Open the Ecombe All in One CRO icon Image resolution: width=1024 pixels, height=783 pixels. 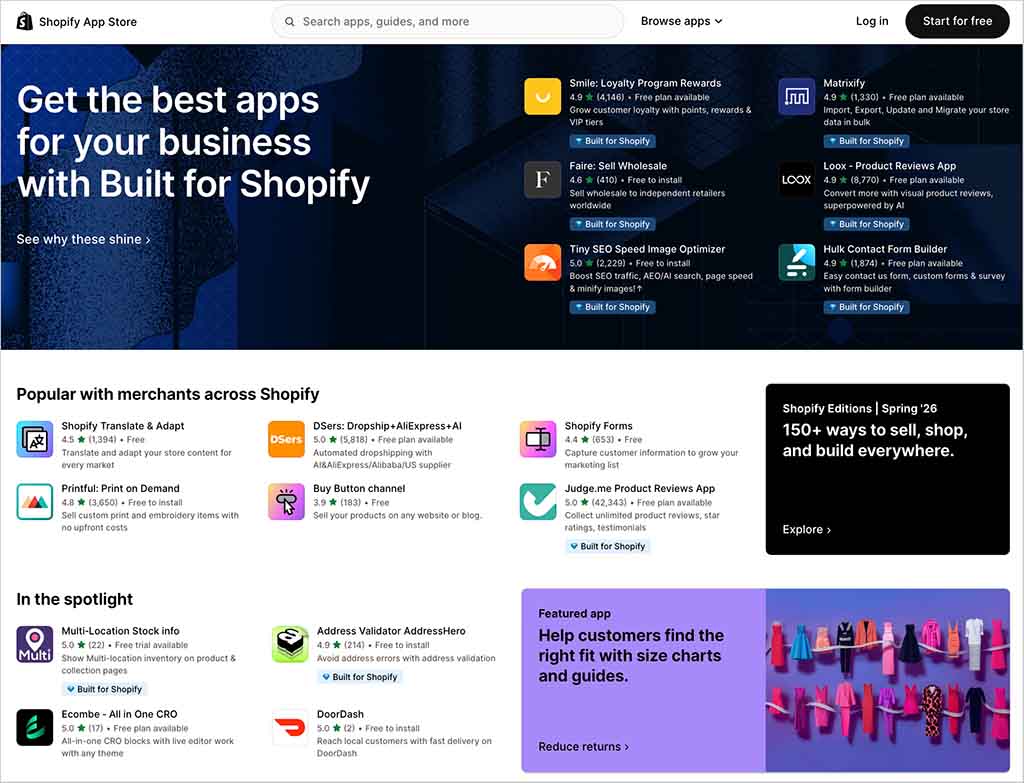coord(35,727)
